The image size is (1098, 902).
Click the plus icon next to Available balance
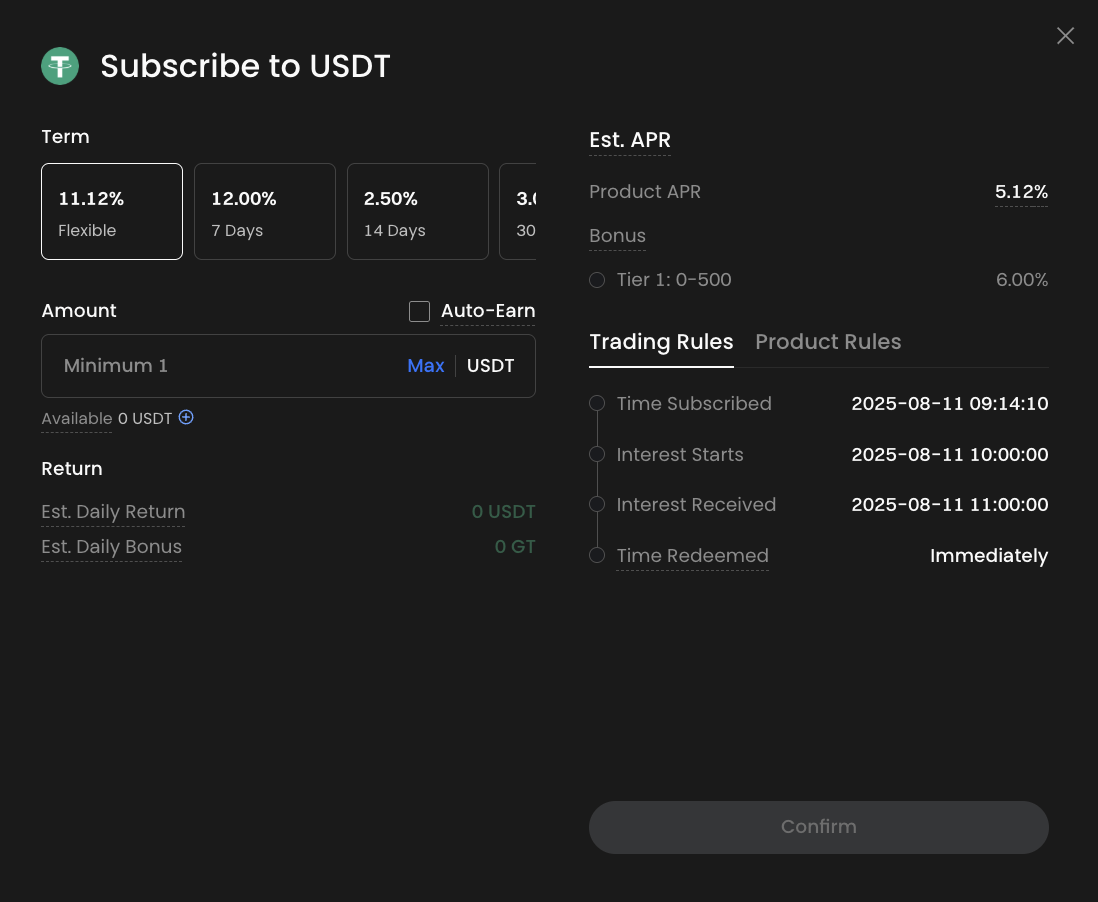point(186,417)
